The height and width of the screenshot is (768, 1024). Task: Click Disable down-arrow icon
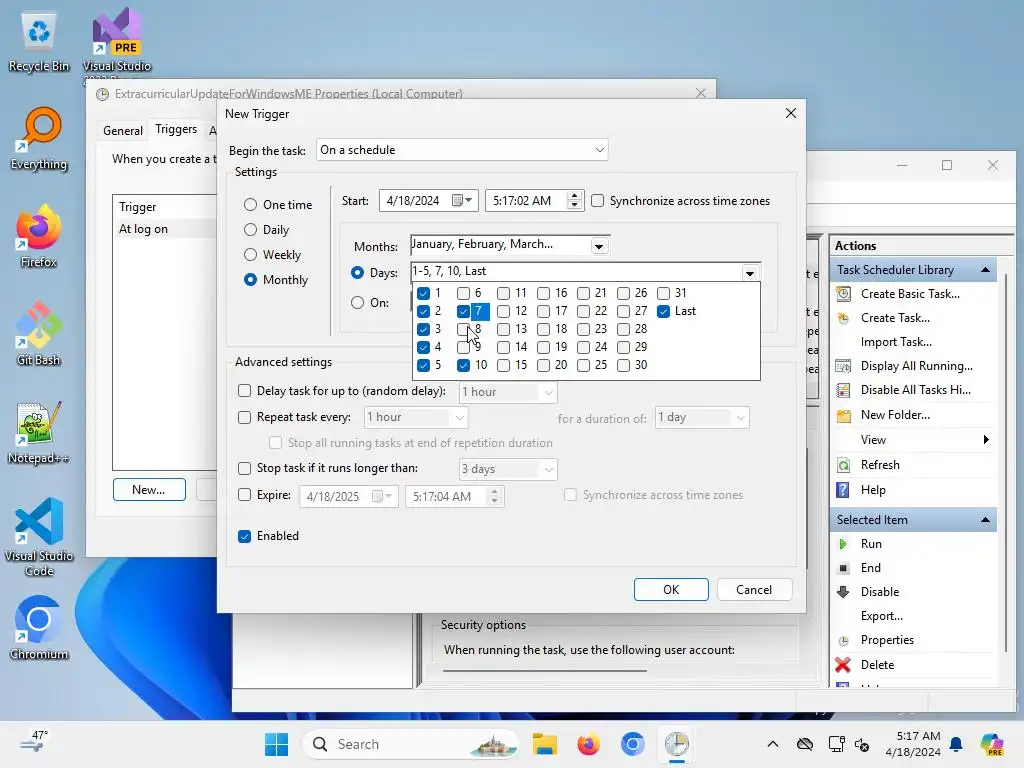point(843,592)
